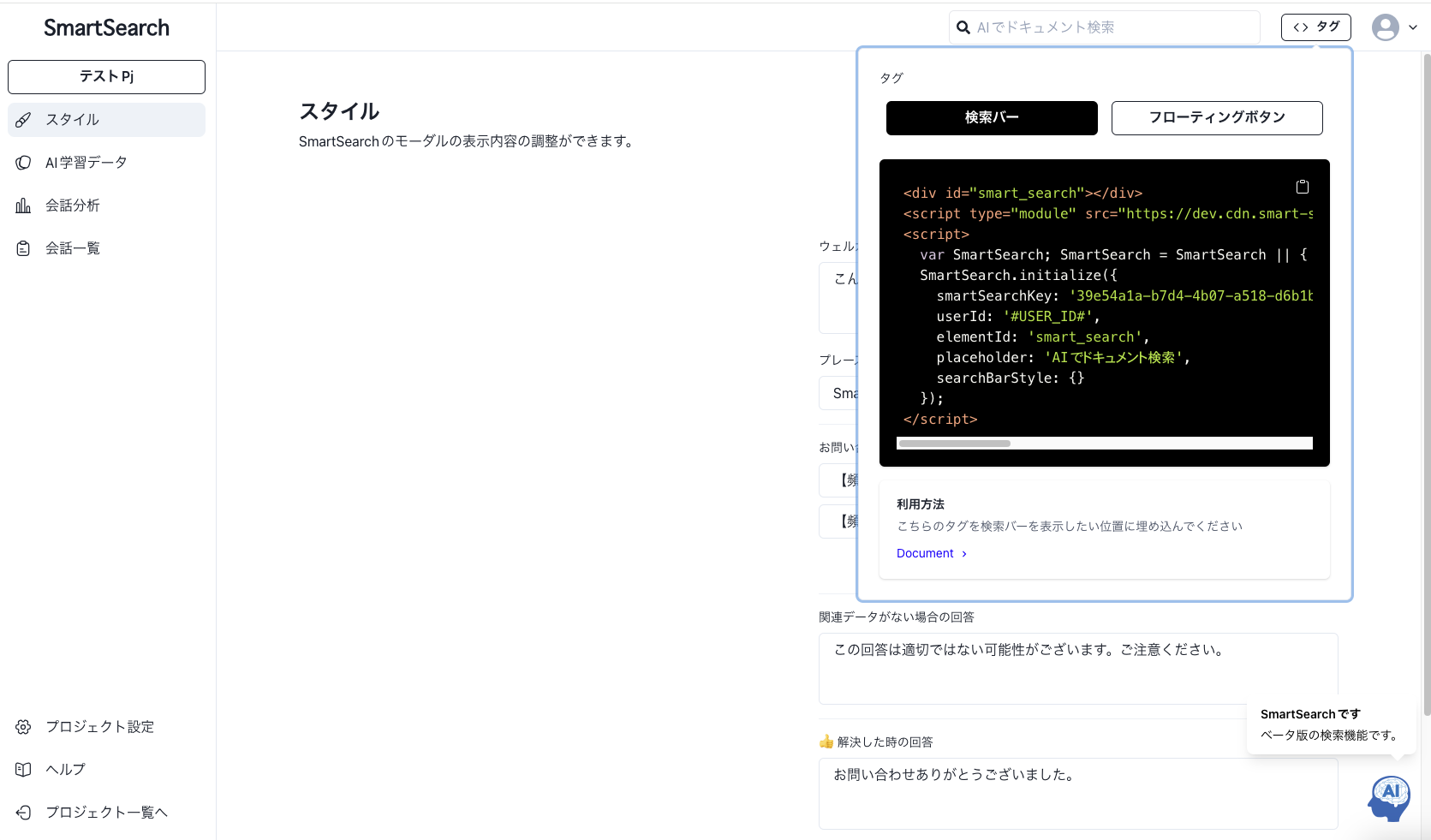The width and height of the screenshot is (1431, 840).
Task: Click the '#USER_ID#' text in code
Action: click(x=1047, y=317)
